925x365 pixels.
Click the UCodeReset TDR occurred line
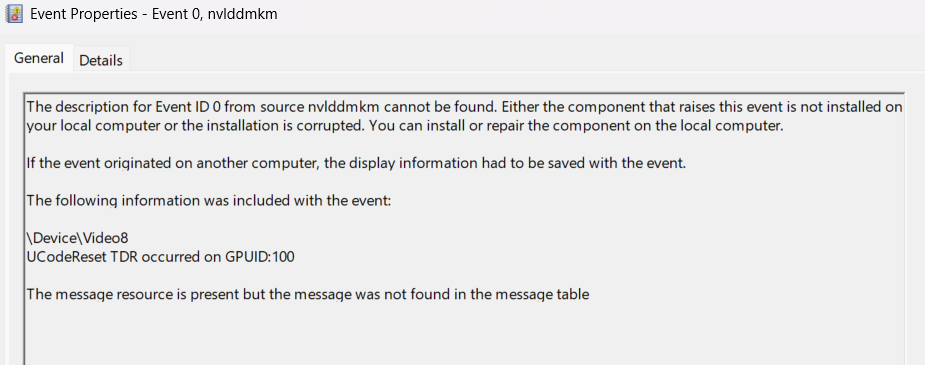tap(160, 257)
